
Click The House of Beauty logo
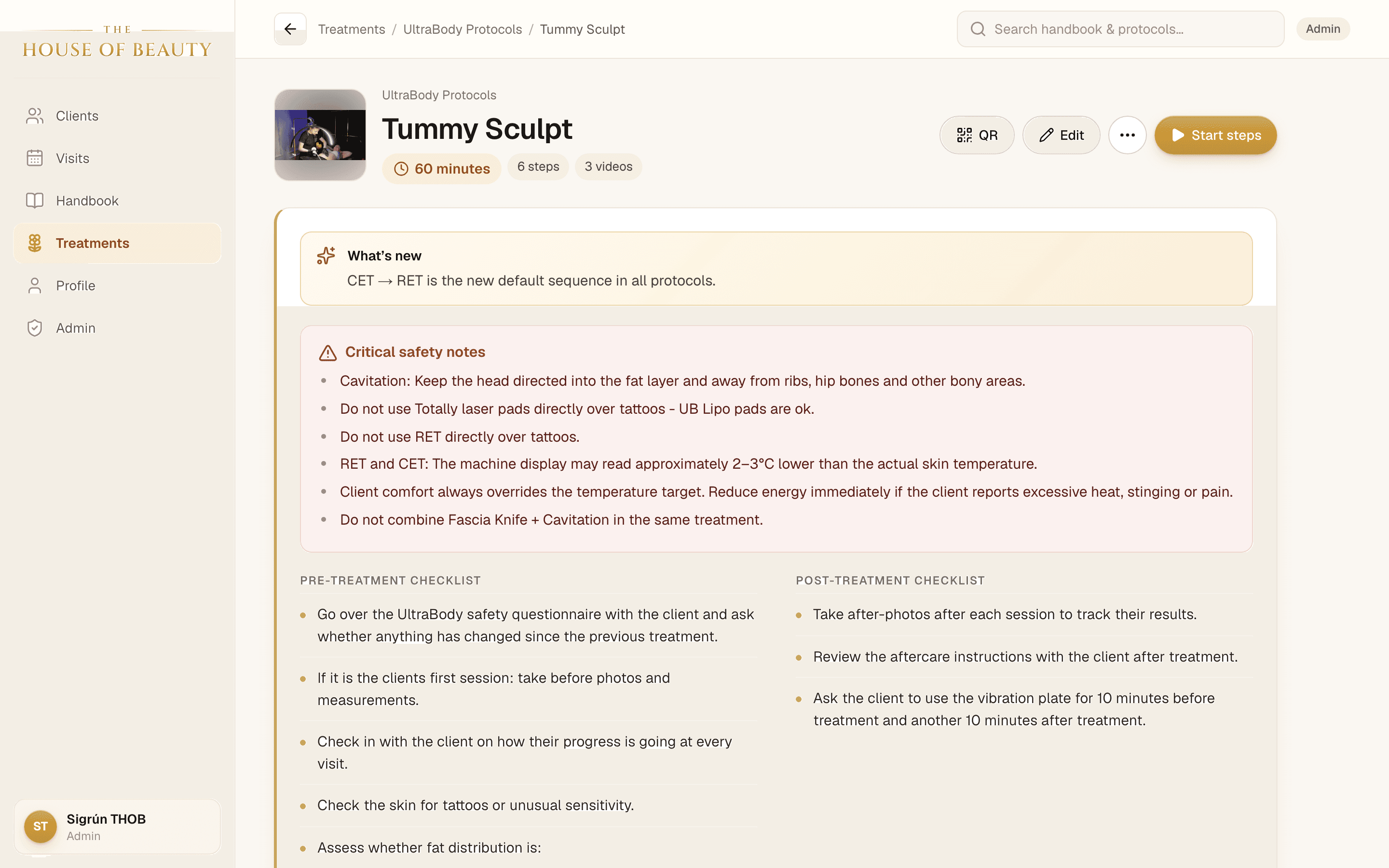117,42
